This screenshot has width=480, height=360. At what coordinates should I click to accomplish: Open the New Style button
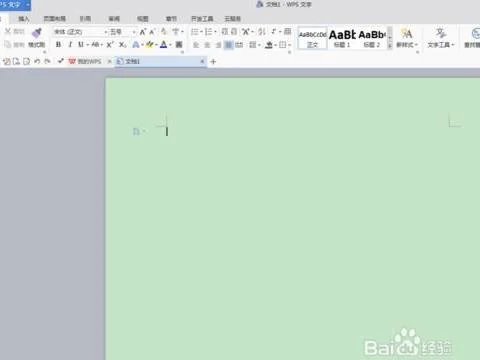[407, 38]
